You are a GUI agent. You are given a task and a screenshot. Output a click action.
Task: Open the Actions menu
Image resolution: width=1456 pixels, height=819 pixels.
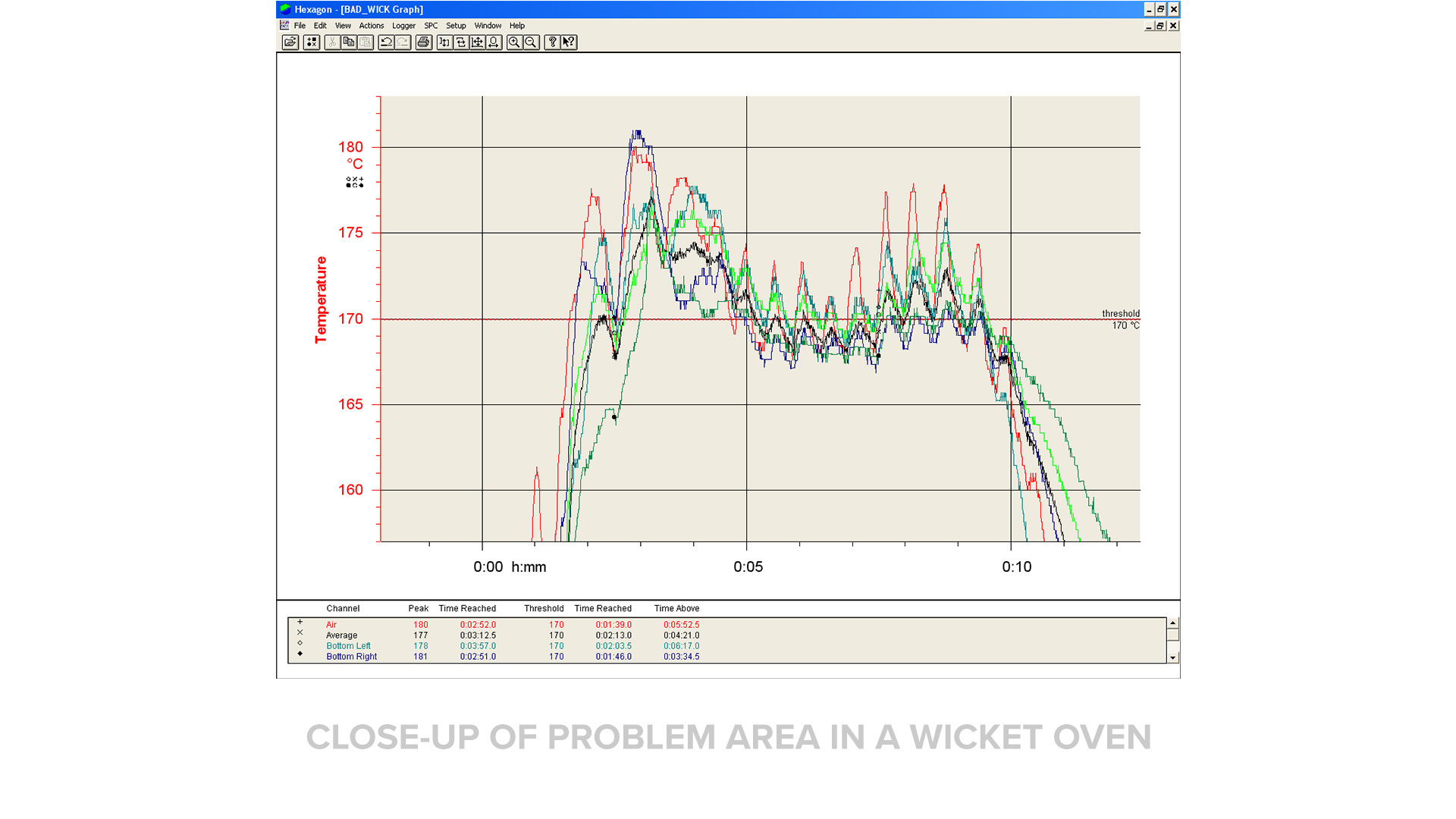[x=372, y=26]
